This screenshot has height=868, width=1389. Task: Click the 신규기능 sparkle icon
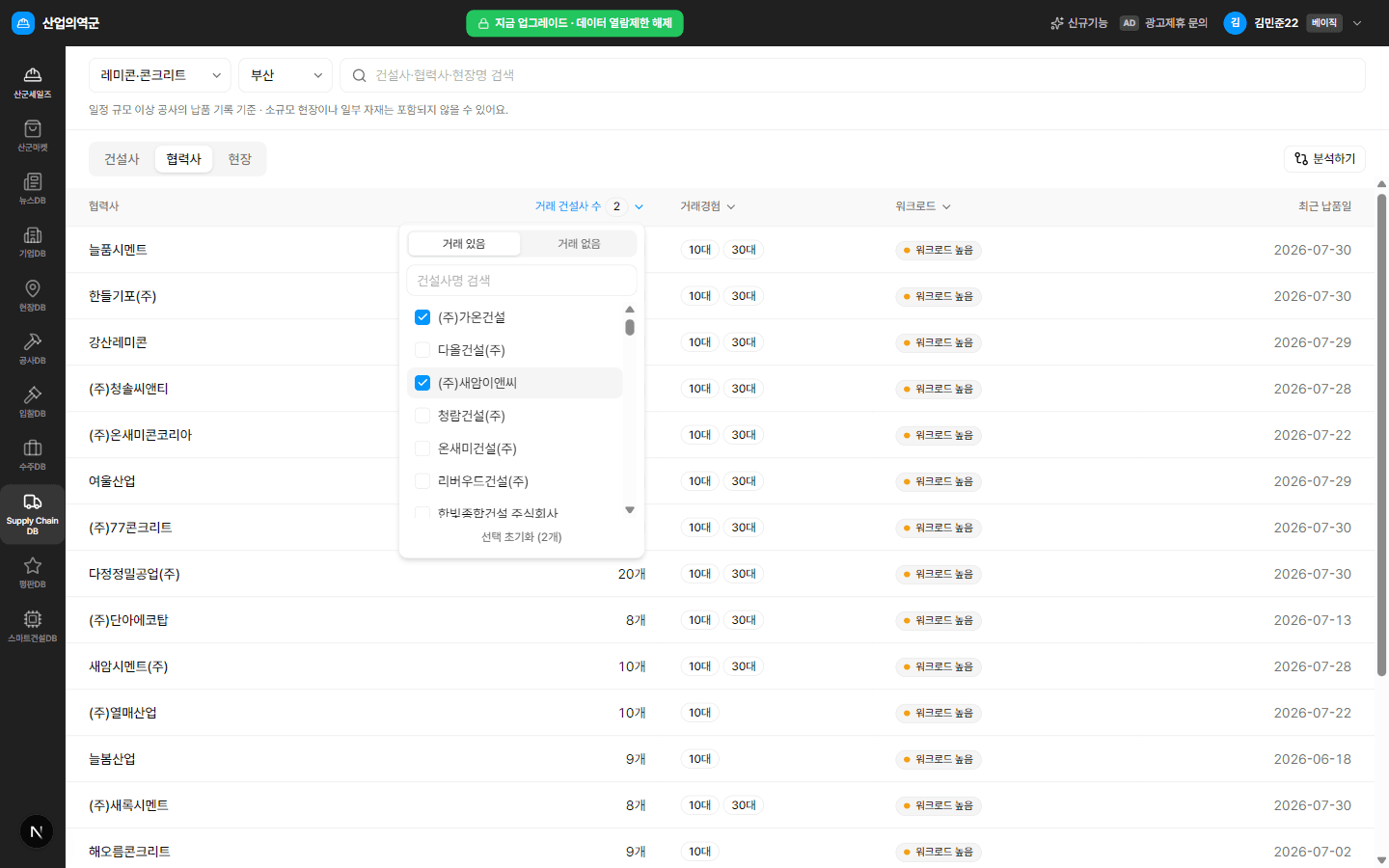[1057, 23]
